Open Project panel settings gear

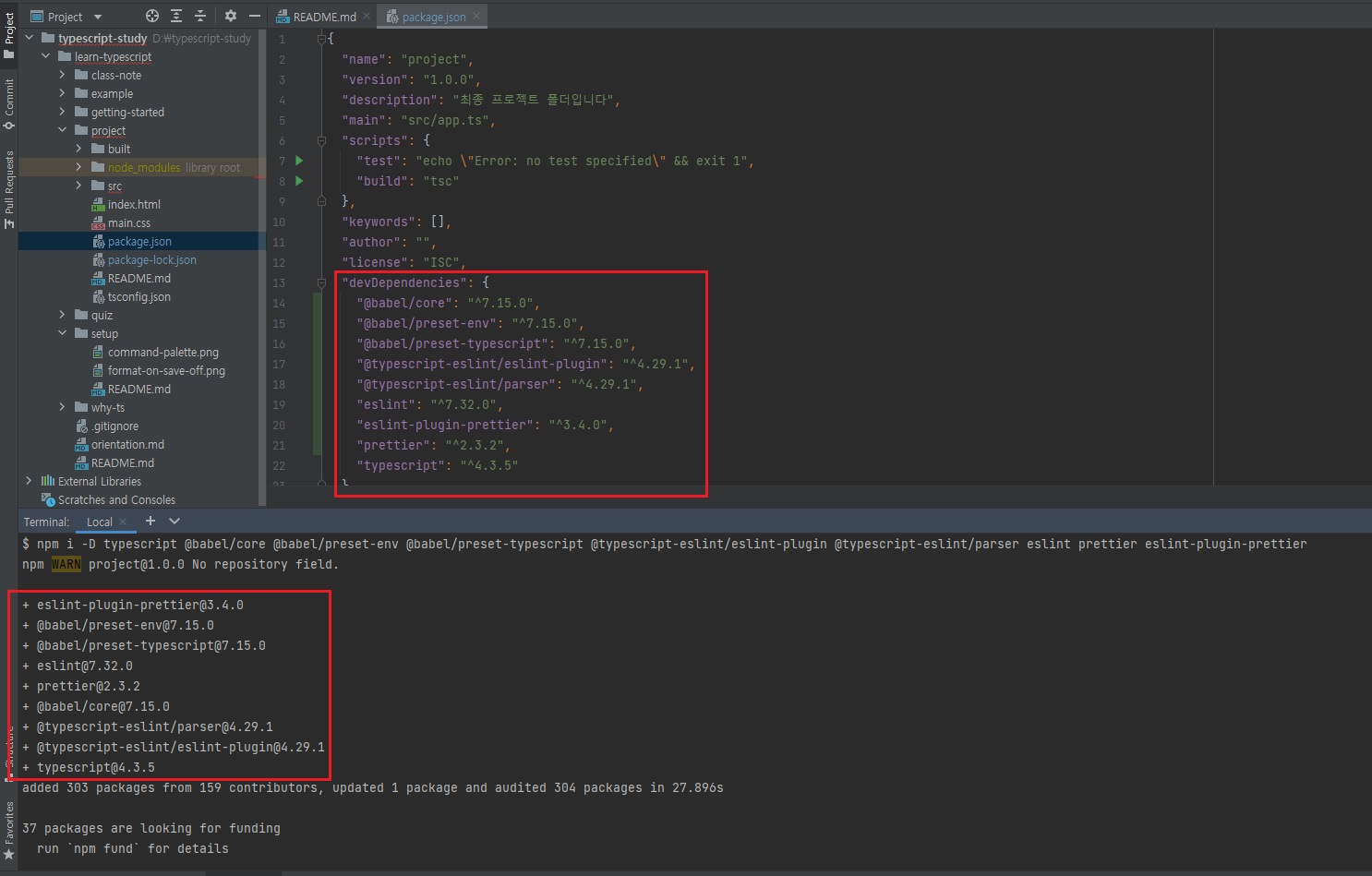pos(231,16)
